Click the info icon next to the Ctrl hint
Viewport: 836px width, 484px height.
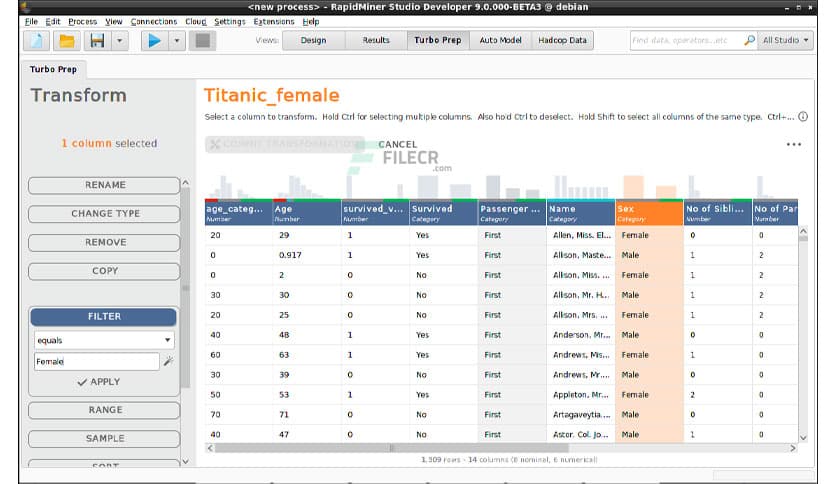pyautogui.click(x=803, y=117)
